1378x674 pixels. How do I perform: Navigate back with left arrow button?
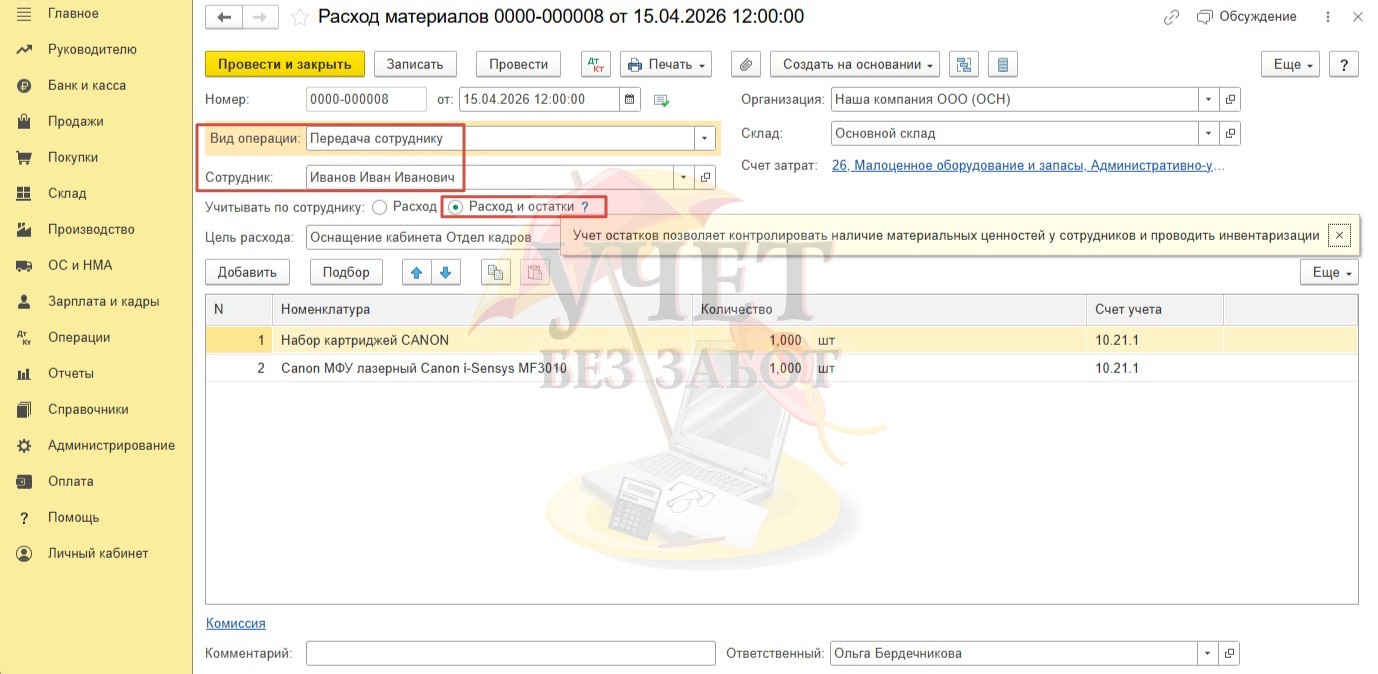(224, 17)
